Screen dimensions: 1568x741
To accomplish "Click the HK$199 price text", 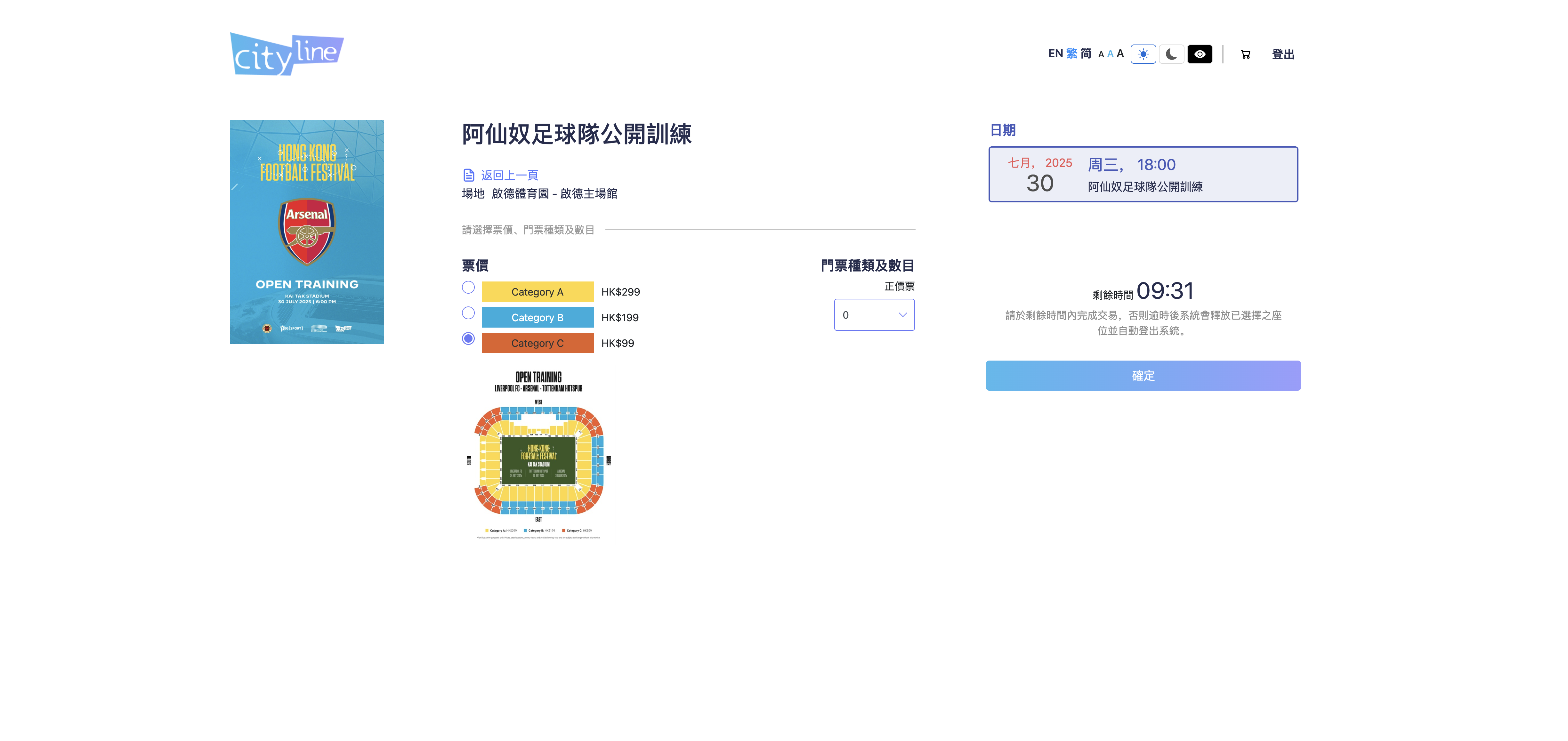I will click(x=620, y=317).
